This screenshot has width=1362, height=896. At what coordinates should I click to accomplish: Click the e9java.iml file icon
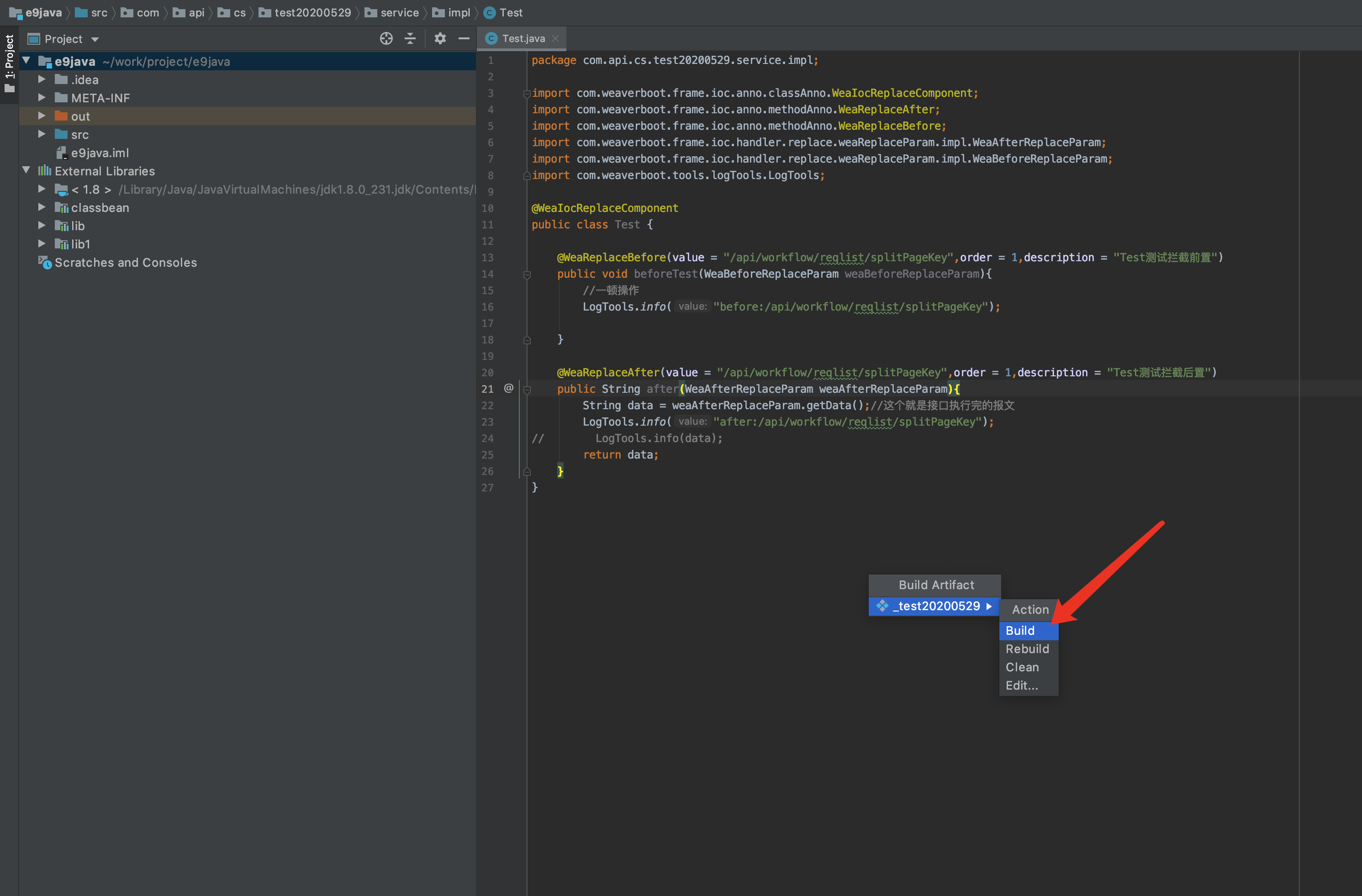(62, 153)
